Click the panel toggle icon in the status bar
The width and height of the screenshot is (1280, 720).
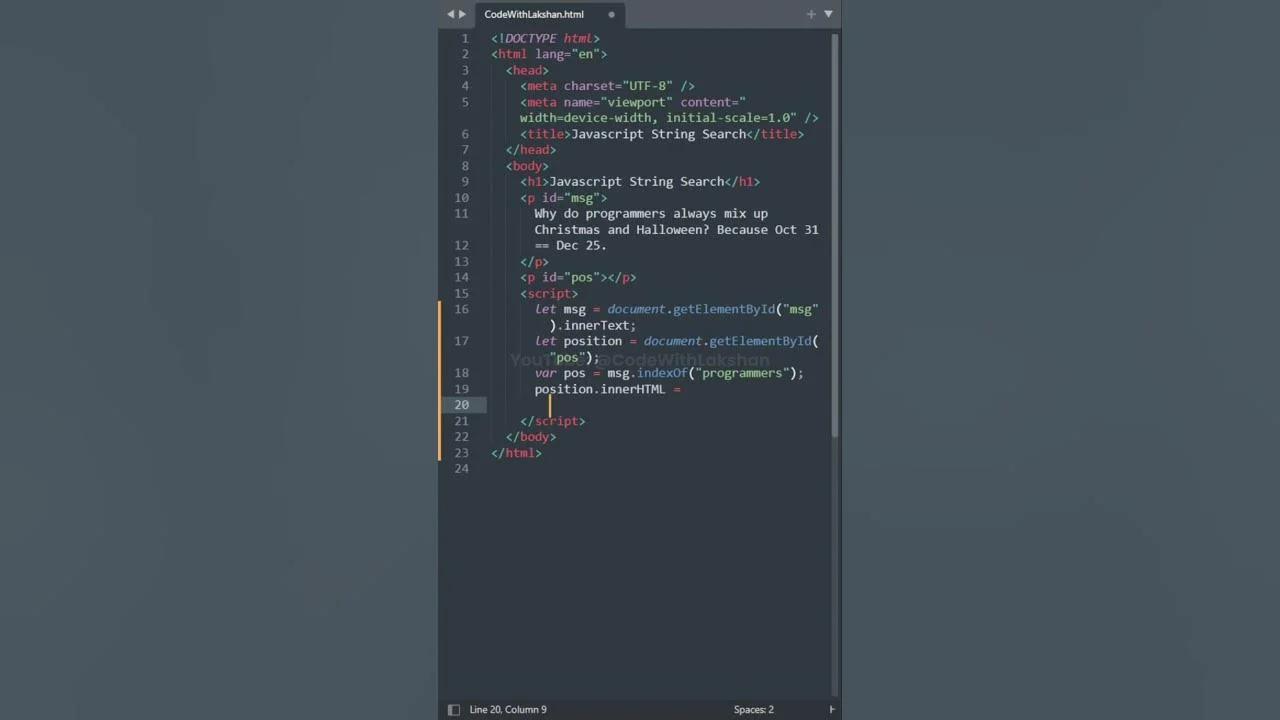click(x=454, y=709)
